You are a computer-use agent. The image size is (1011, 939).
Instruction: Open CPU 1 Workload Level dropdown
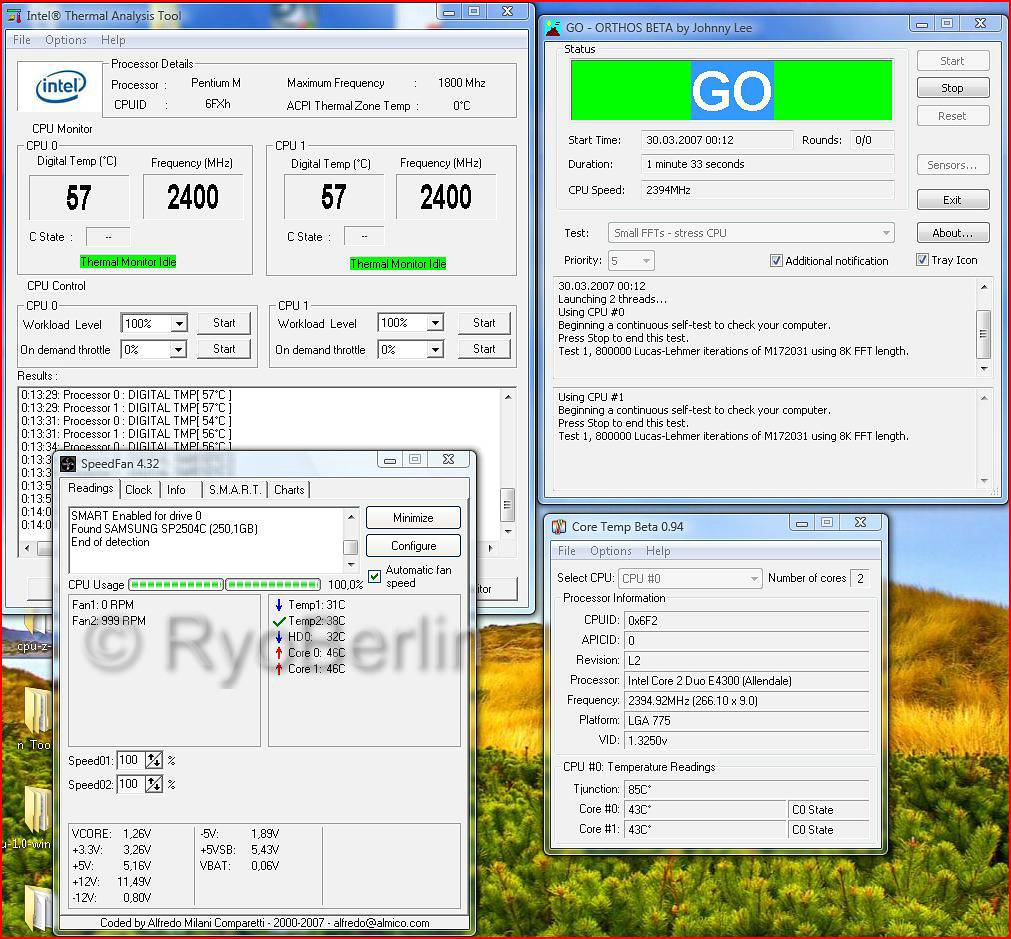point(435,322)
